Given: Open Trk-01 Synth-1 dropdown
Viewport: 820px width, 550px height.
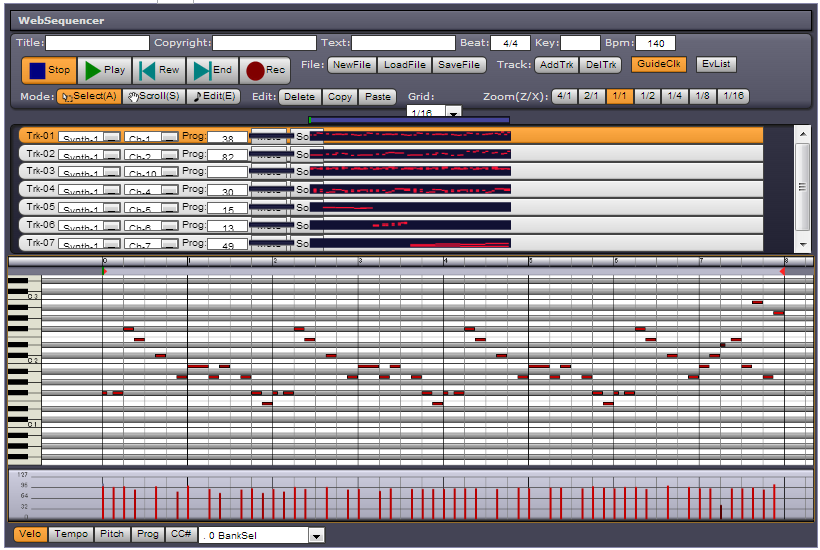Looking at the screenshot, I should coord(112,138).
